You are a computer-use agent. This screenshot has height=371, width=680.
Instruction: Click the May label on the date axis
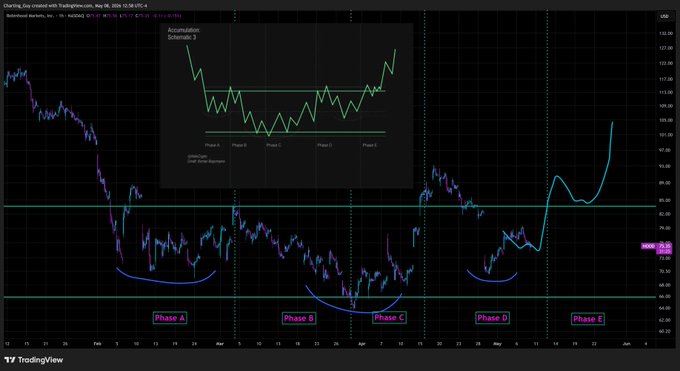coord(497,344)
